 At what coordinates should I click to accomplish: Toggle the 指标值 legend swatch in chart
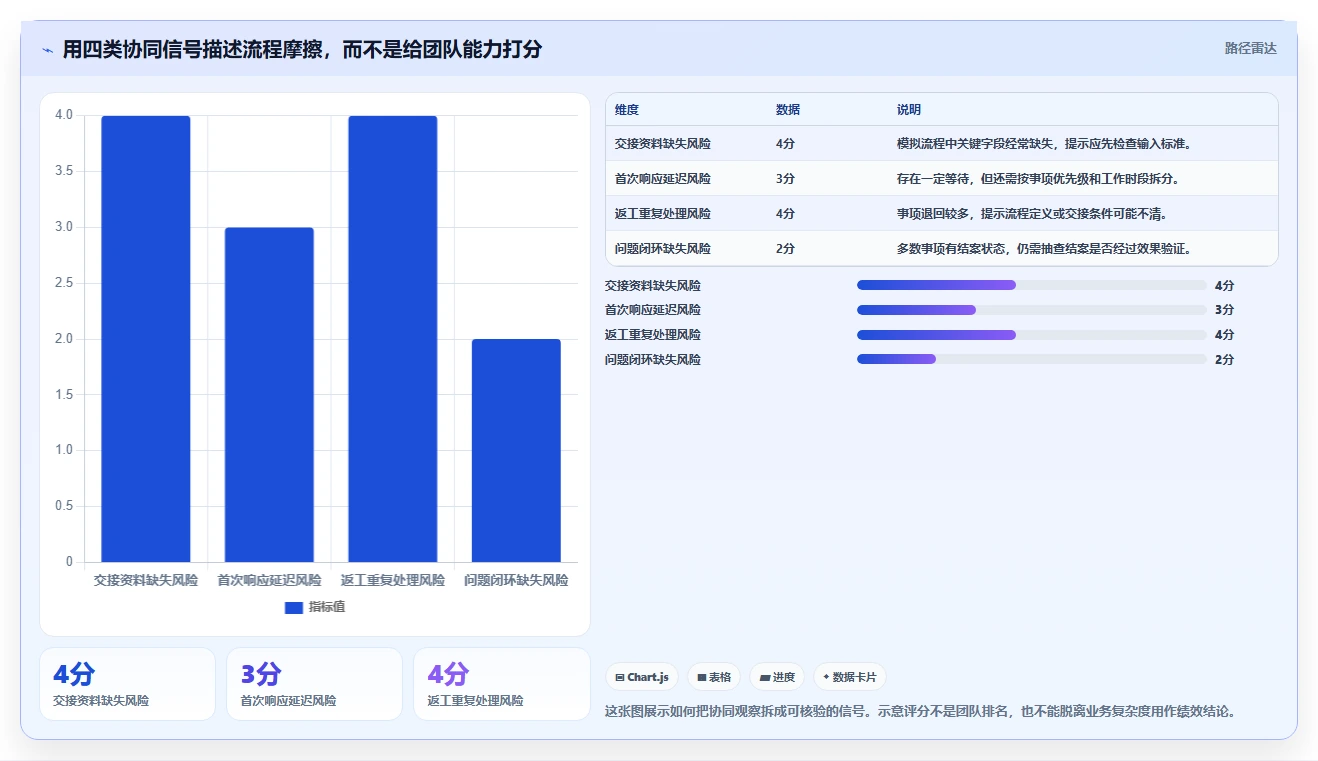click(294, 607)
